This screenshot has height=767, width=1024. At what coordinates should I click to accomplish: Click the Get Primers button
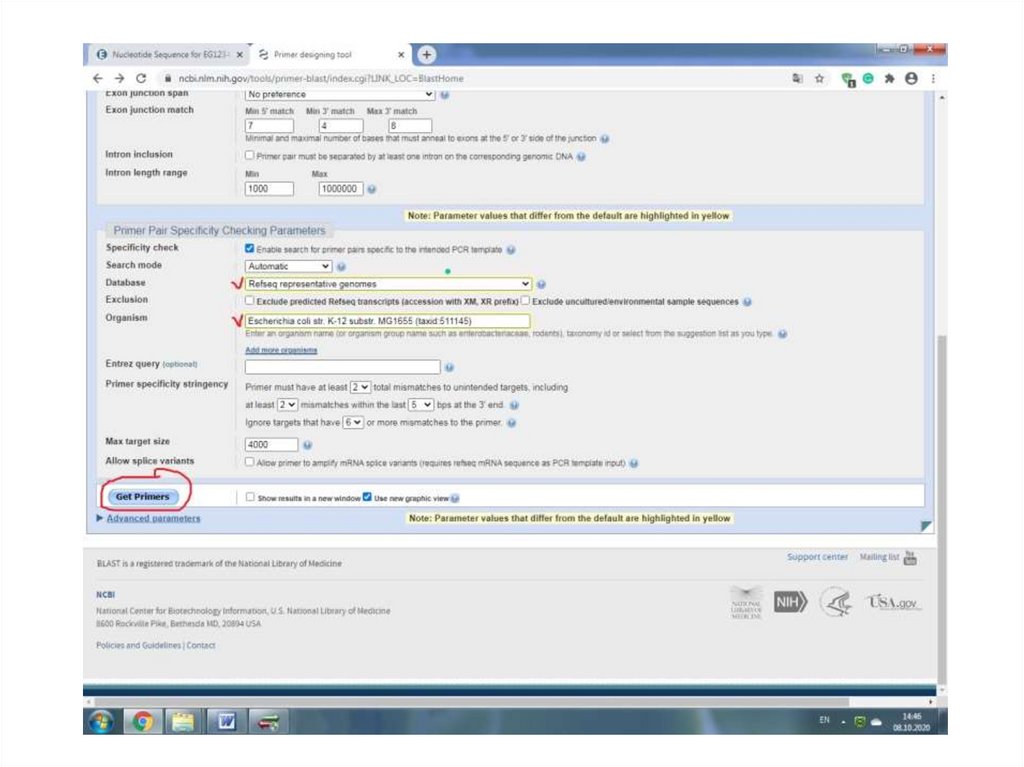(x=142, y=497)
